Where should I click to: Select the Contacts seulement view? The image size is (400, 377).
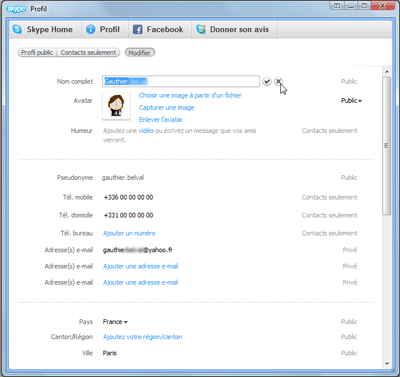88,53
